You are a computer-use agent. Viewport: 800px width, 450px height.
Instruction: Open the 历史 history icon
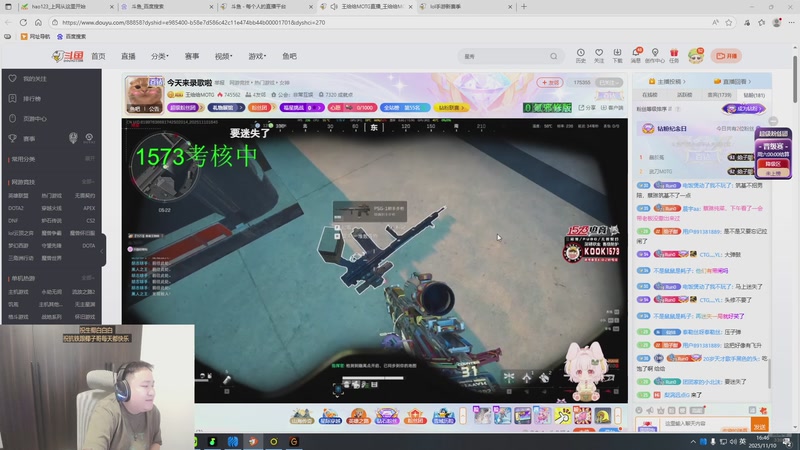pos(581,56)
